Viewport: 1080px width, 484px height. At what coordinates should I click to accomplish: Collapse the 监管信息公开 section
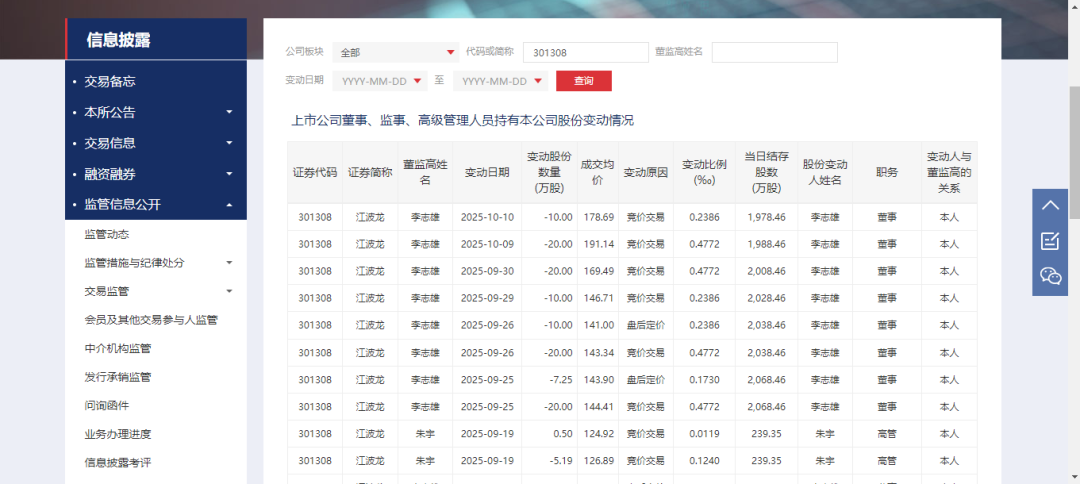point(155,205)
